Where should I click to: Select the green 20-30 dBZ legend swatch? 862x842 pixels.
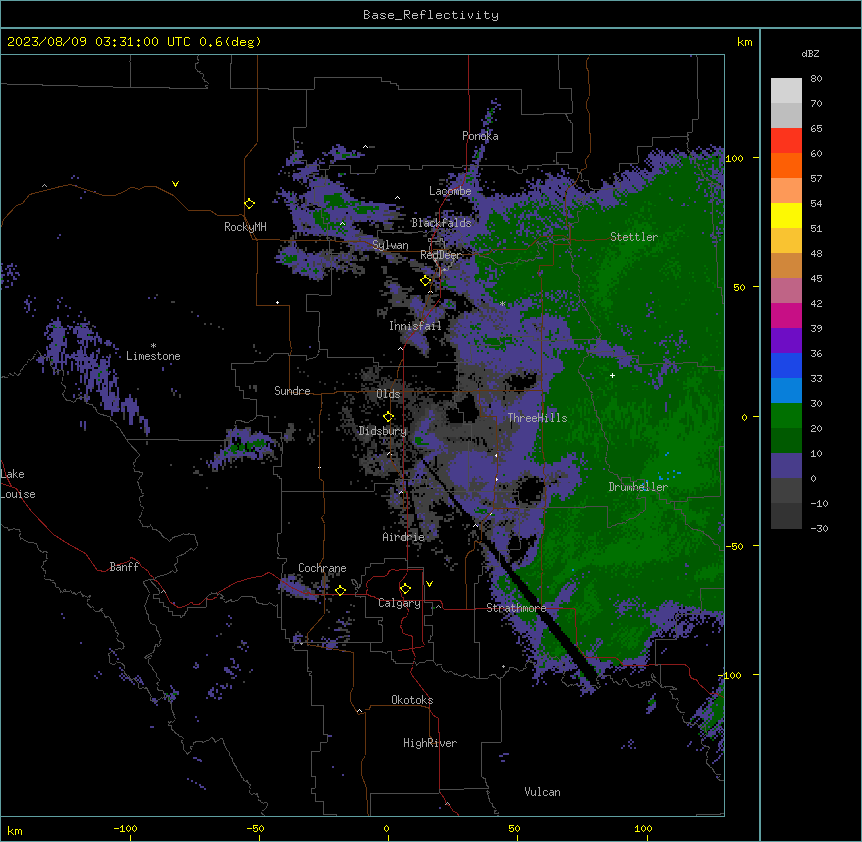786,416
